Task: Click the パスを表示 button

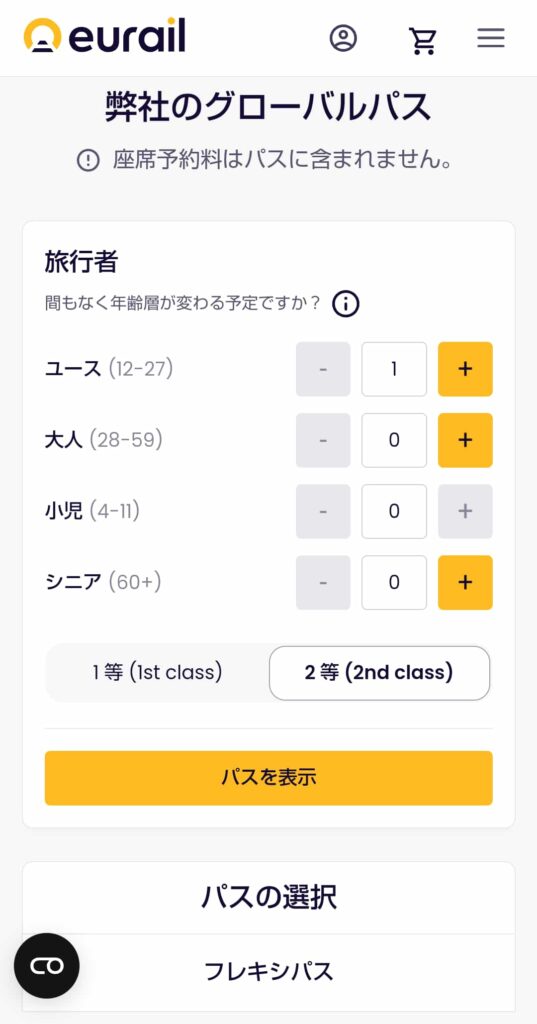Action: (268, 778)
